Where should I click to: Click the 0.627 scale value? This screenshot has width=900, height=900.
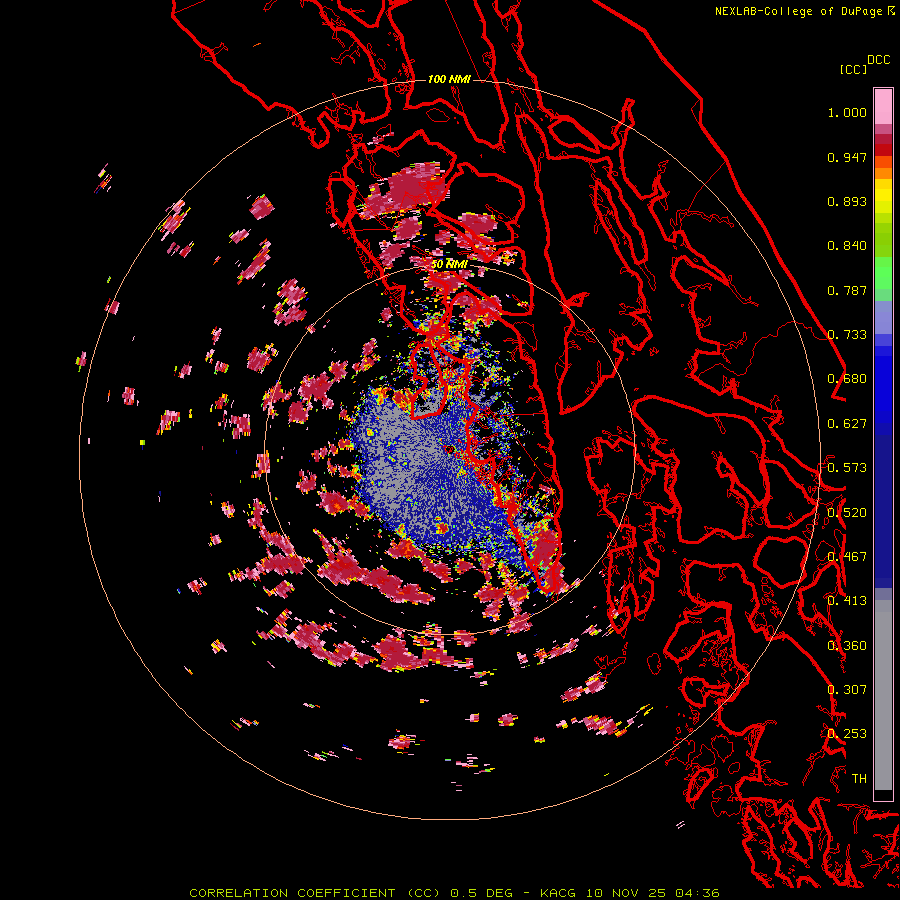pyautogui.click(x=847, y=424)
